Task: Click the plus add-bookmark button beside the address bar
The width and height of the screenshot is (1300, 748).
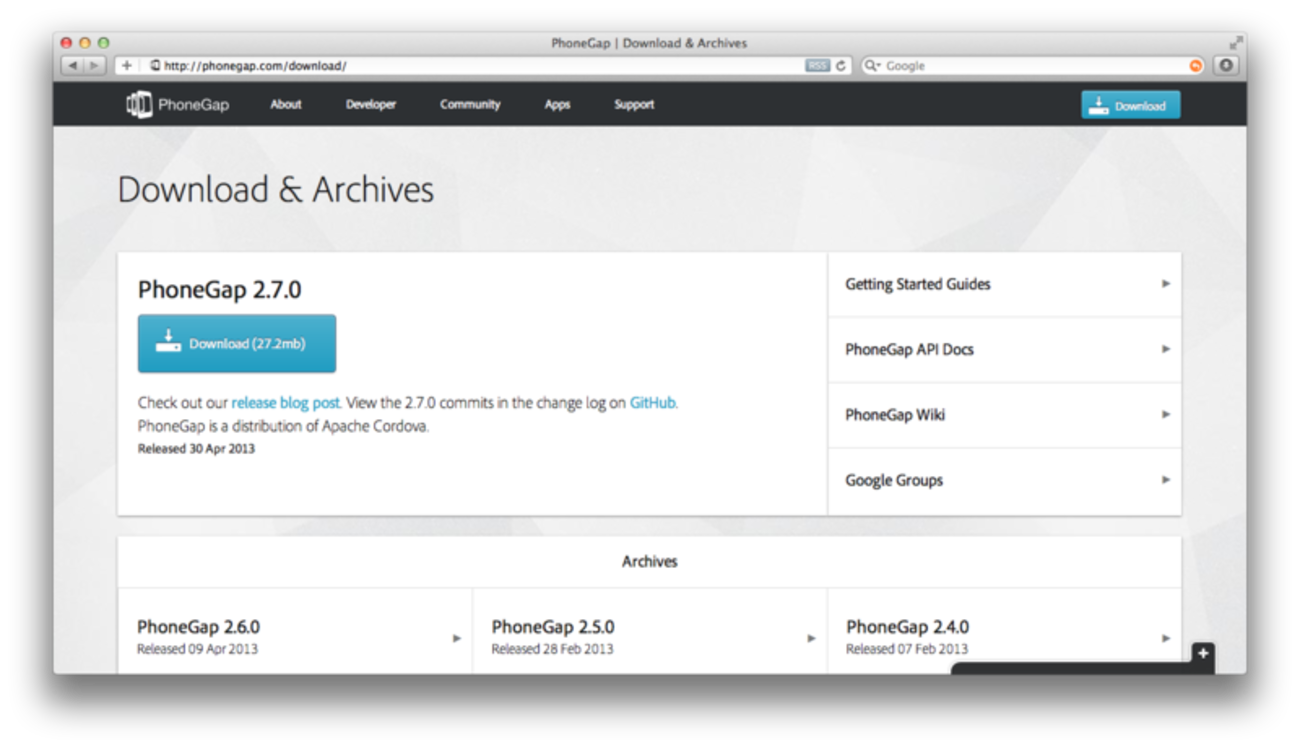Action: tap(127, 66)
